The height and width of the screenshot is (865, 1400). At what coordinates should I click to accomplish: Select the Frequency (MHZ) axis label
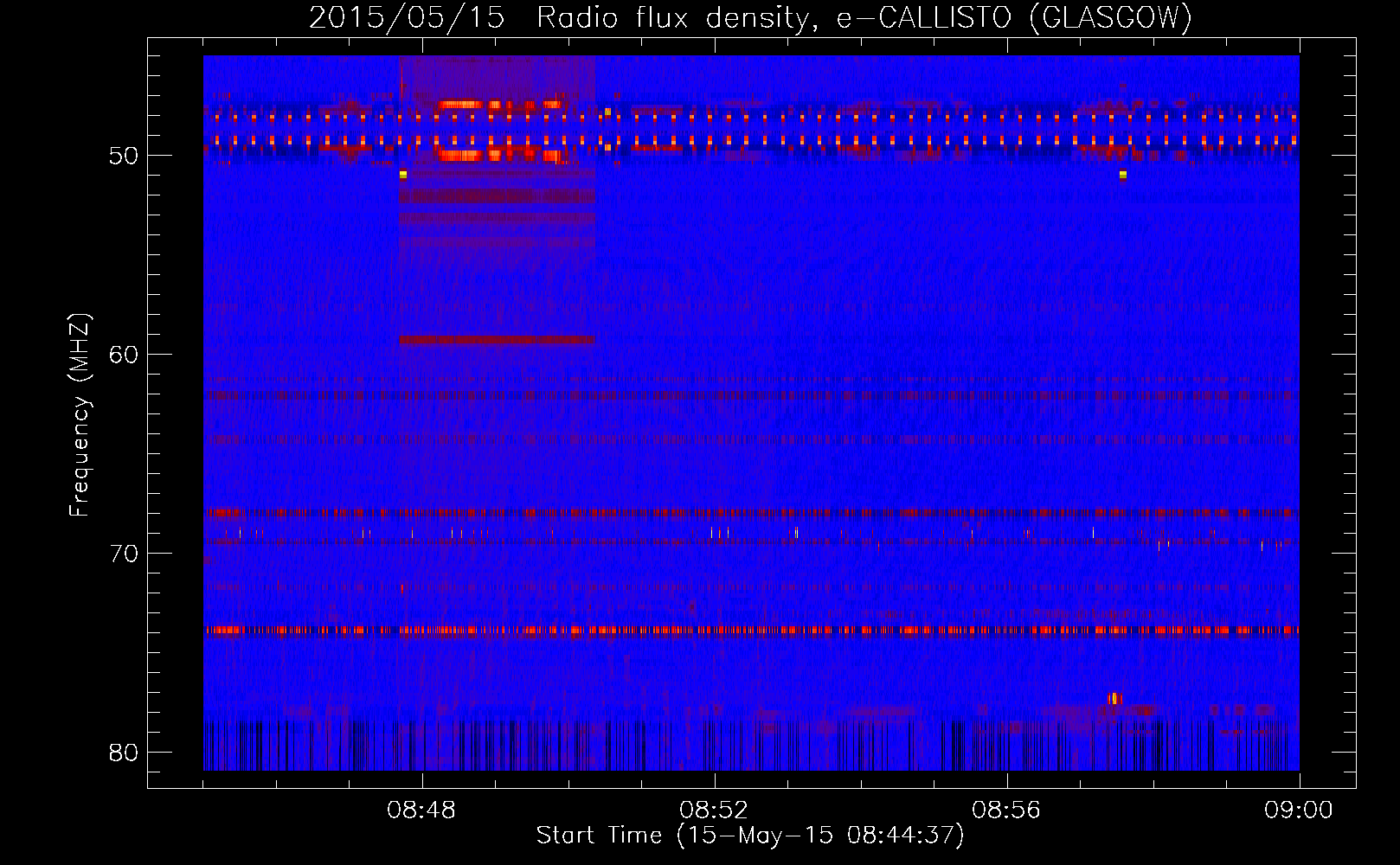(80, 414)
